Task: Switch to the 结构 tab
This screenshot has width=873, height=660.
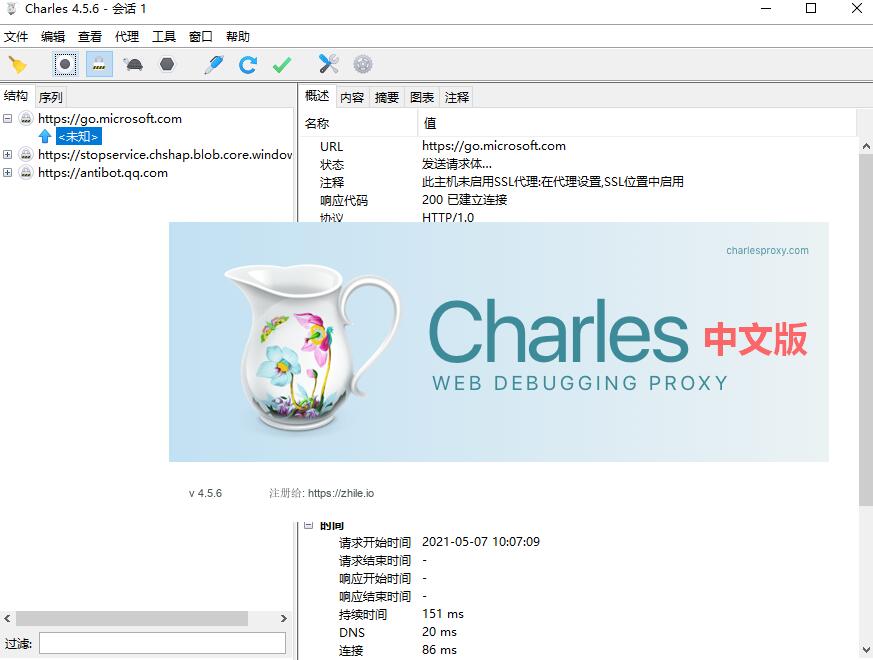Action: [17, 96]
